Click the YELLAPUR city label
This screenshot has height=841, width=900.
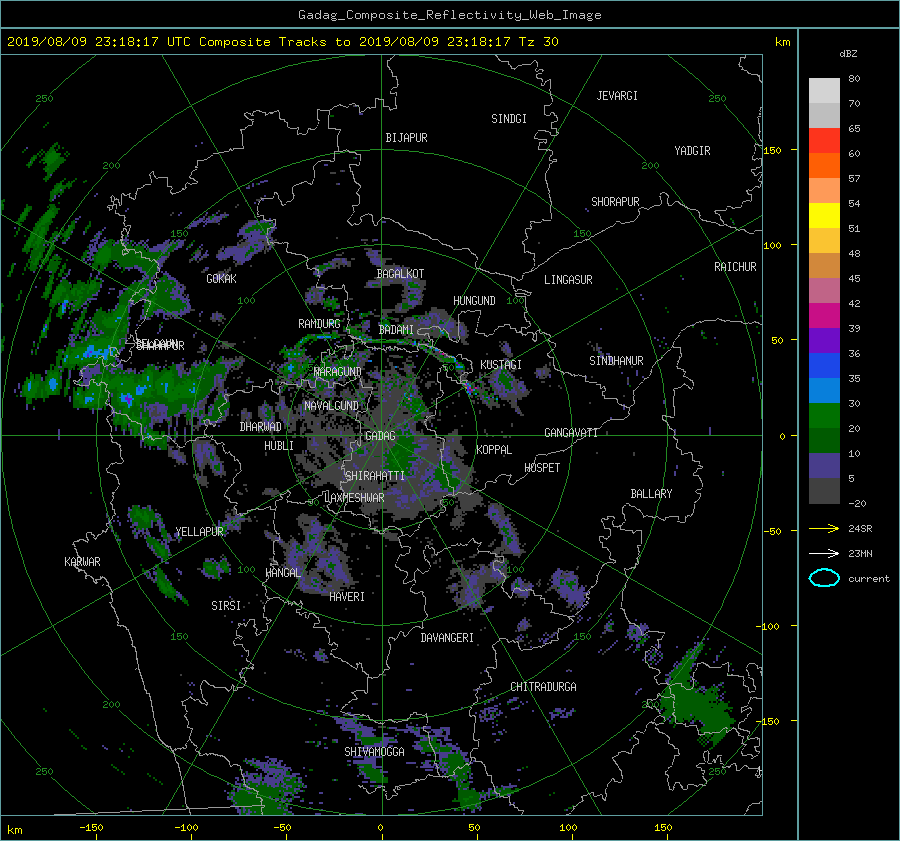[x=199, y=532]
